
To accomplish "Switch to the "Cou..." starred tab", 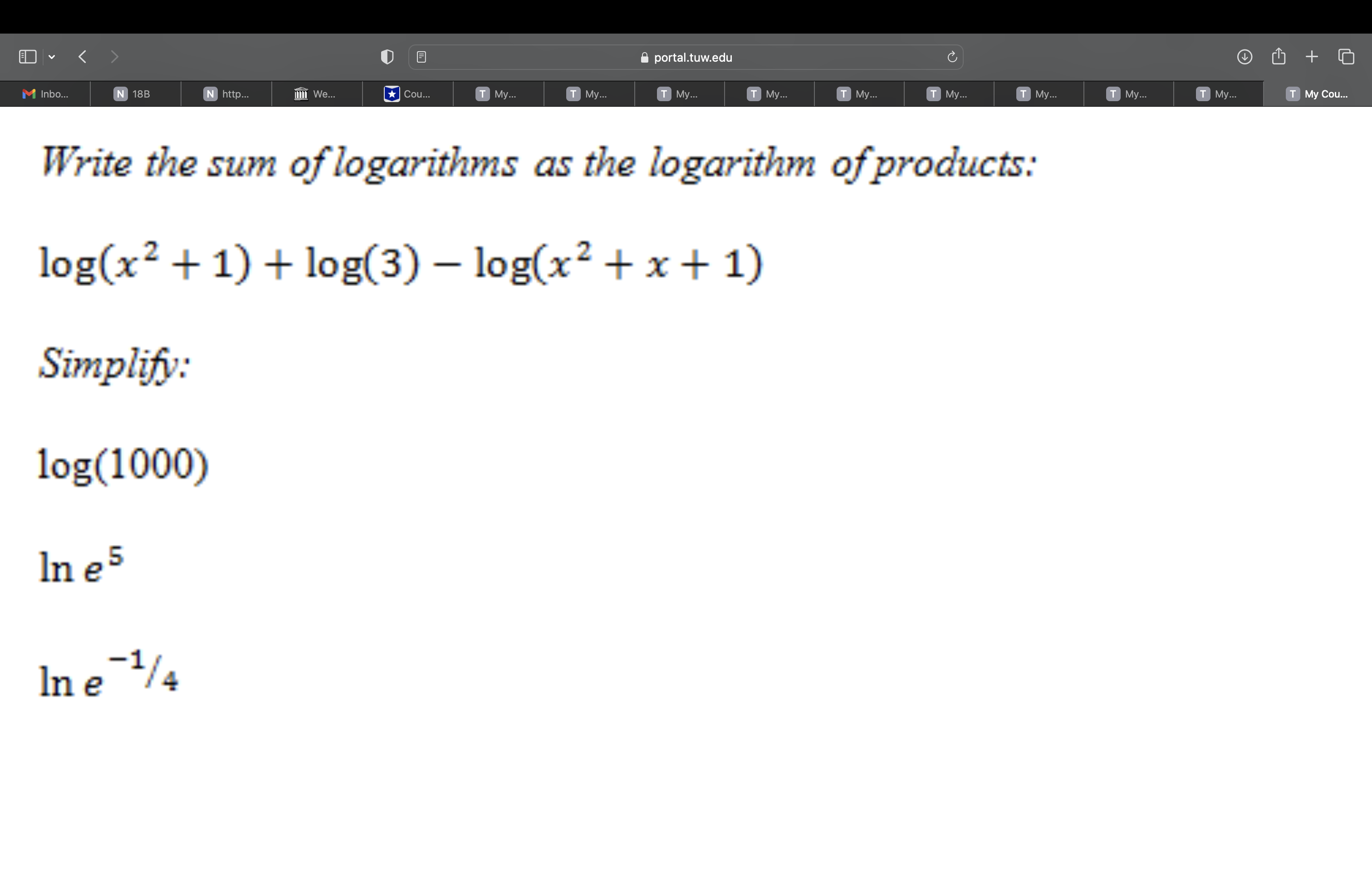I will [x=407, y=94].
